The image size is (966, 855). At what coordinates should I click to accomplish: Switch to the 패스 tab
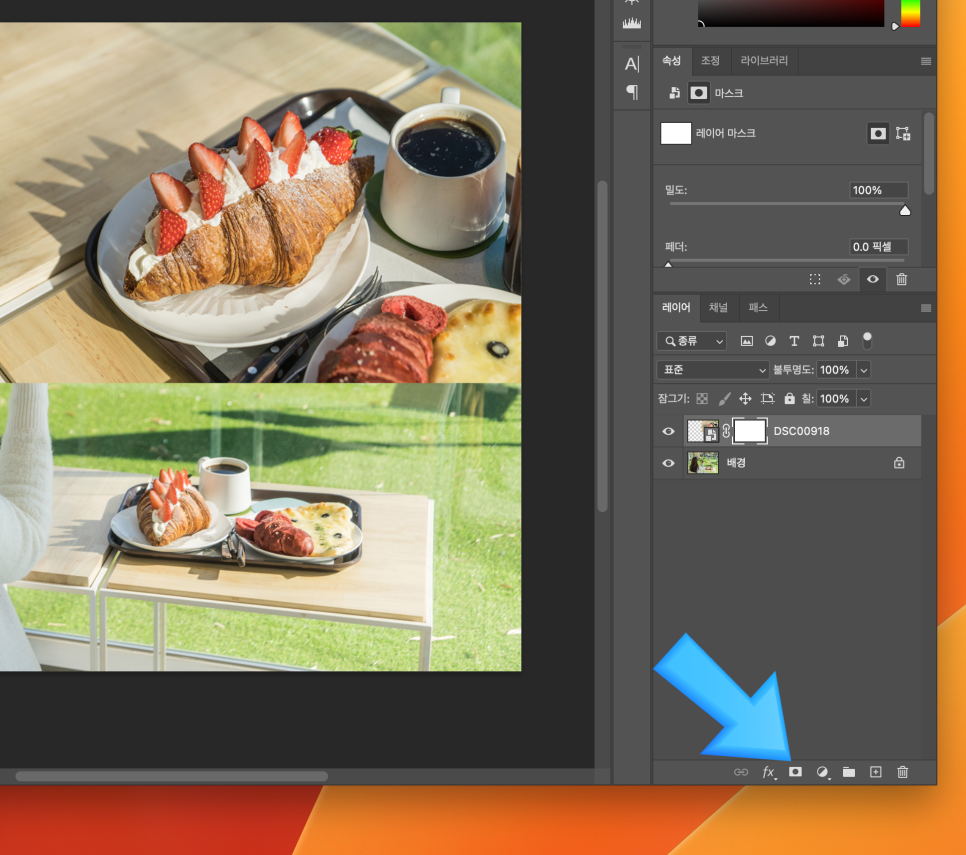pos(758,307)
